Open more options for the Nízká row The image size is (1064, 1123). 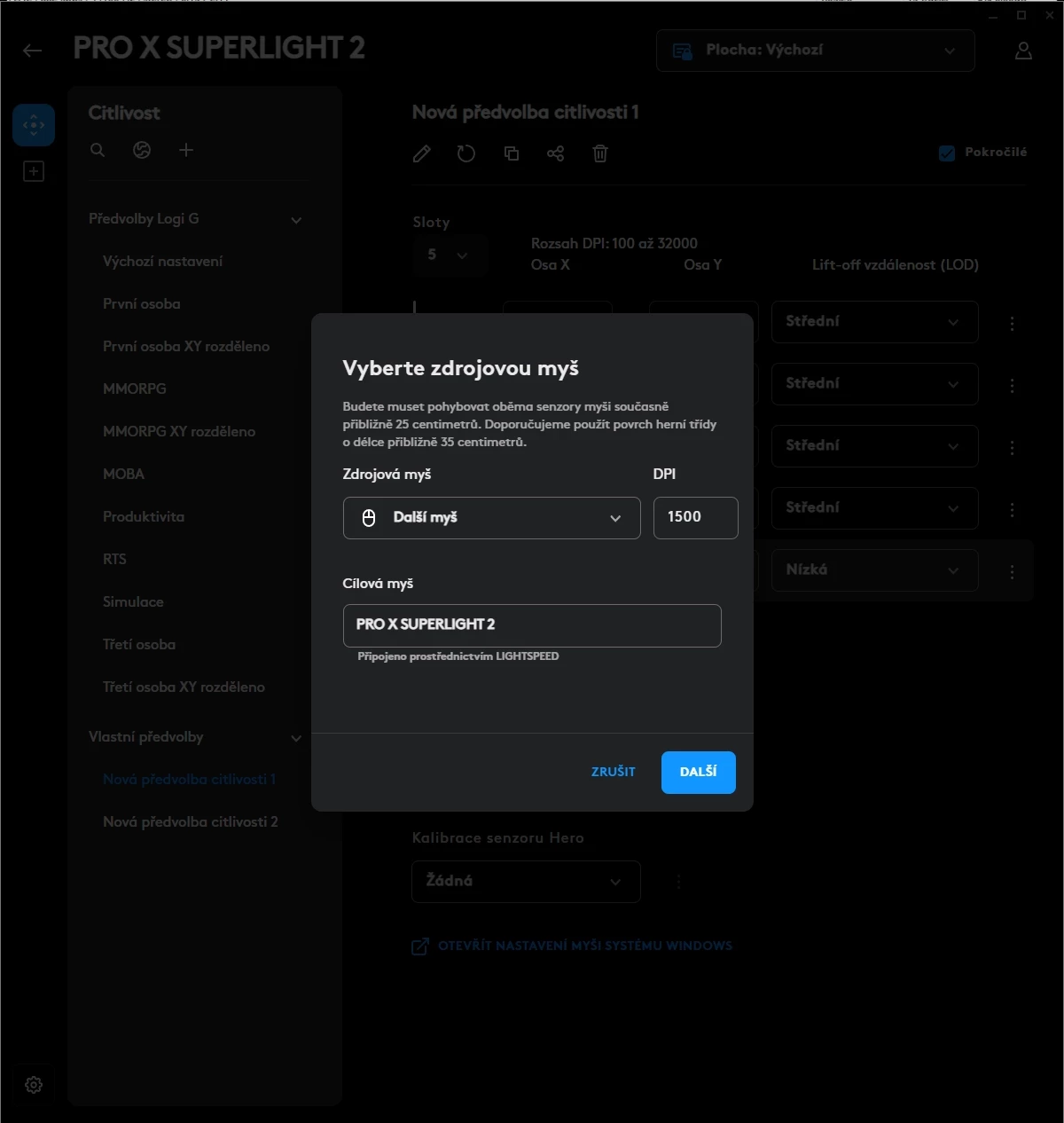[1012, 572]
